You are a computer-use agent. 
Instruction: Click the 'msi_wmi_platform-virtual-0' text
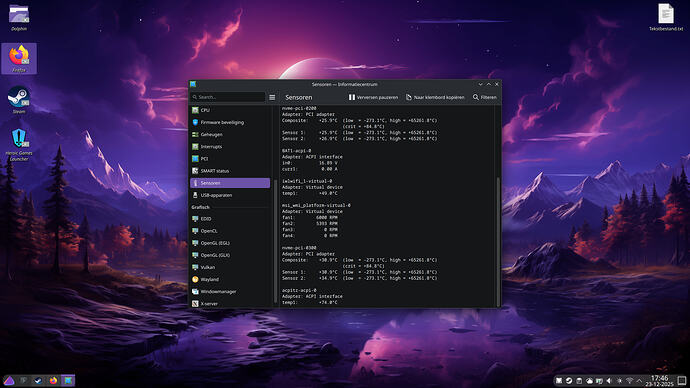tap(316, 205)
